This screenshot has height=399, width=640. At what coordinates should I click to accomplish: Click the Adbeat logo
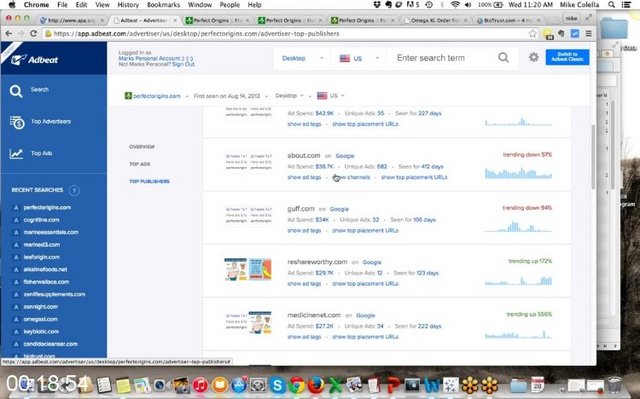click(35, 60)
